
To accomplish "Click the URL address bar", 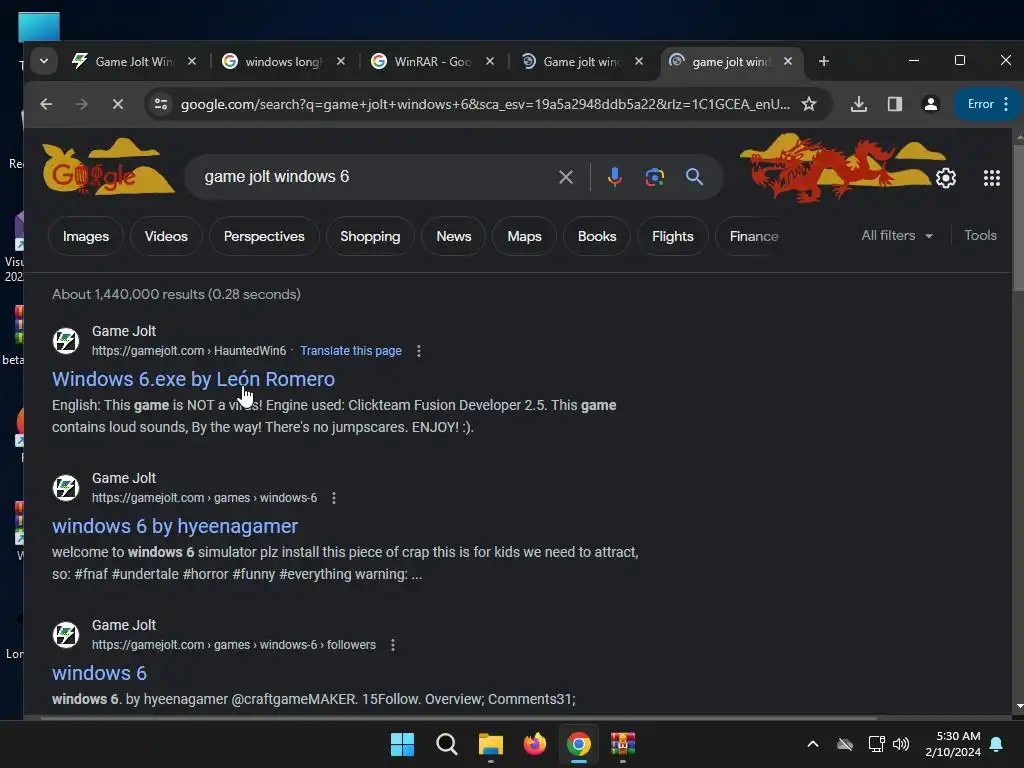I will pyautogui.click(x=485, y=104).
